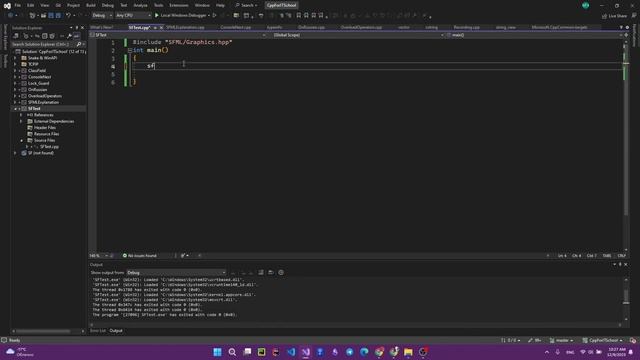Viewport: 640px width, 360px height.
Task: Switch to the What's New? tab
Action: coord(102,27)
